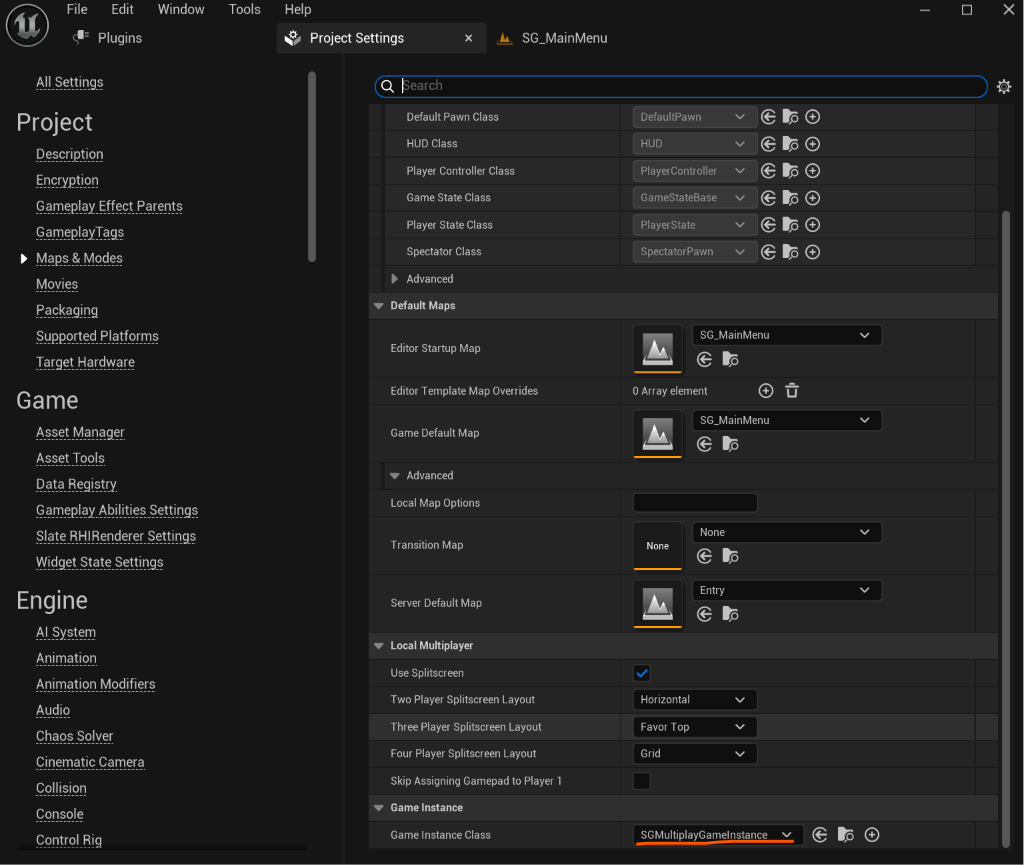1024x865 pixels.
Task: Open the Packaging settings link
Action: (67, 310)
